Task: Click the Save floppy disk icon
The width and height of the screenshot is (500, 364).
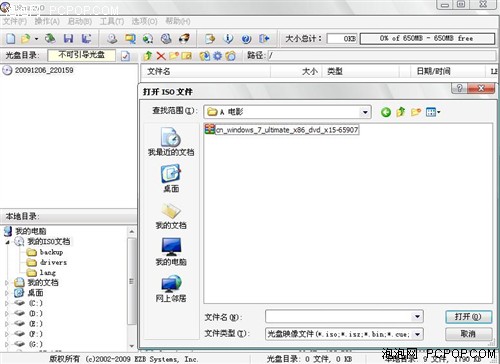Action: (68, 39)
